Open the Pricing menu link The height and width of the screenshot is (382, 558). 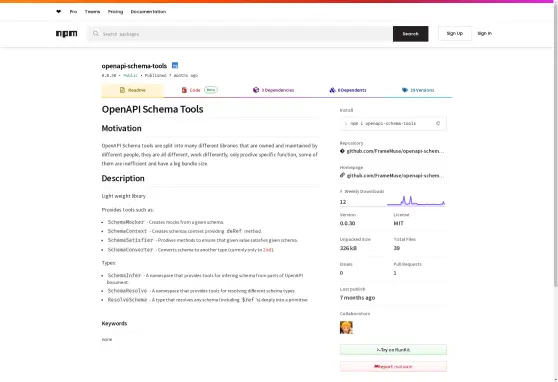(115, 12)
